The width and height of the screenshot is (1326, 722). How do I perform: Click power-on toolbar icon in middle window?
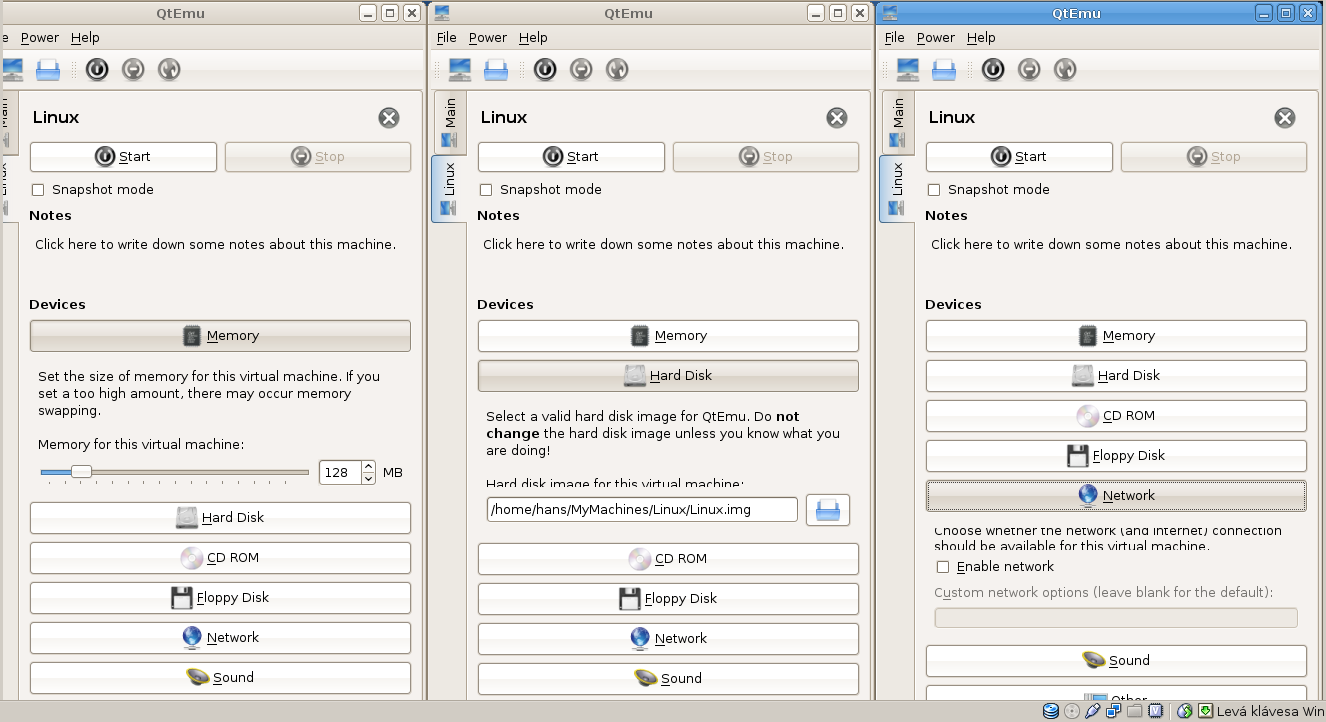545,69
